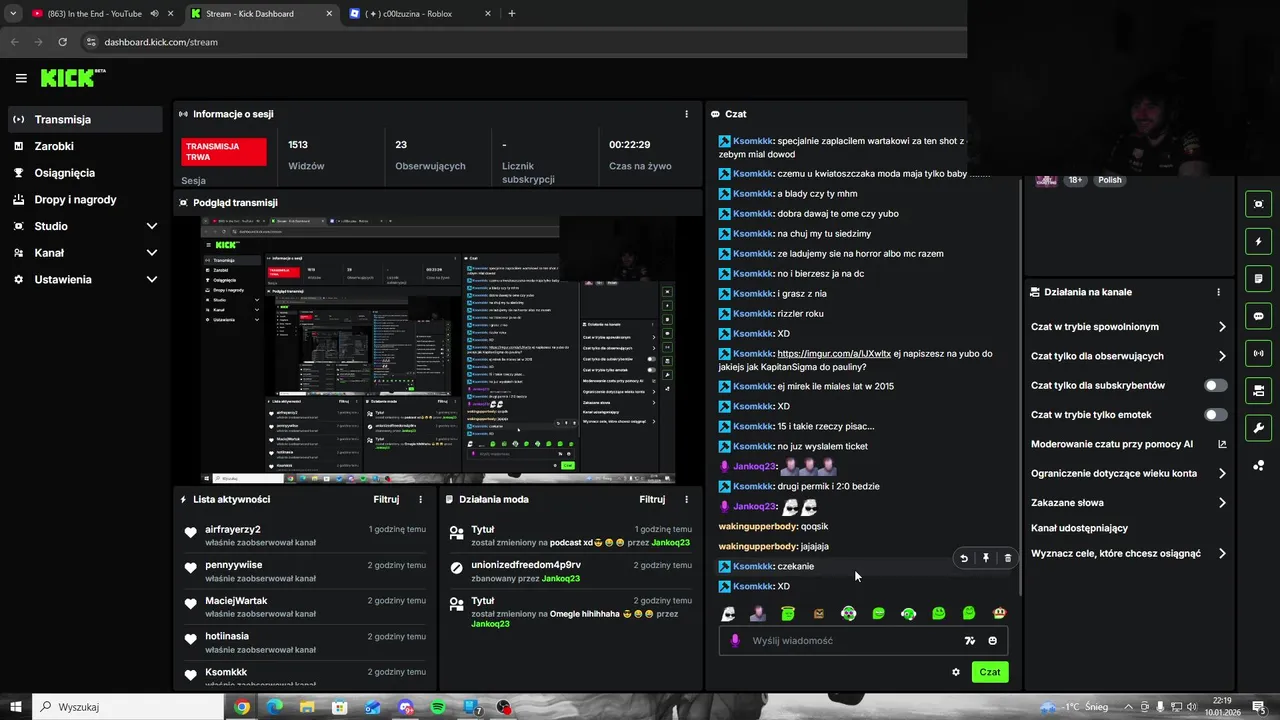1280x720 pixels.
Task: Click the undo icon on hovered chat message
Action: 964,558
